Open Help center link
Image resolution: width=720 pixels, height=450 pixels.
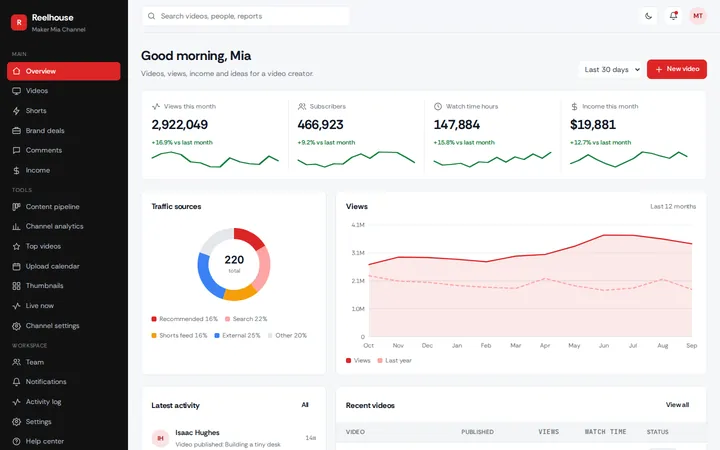64,441
